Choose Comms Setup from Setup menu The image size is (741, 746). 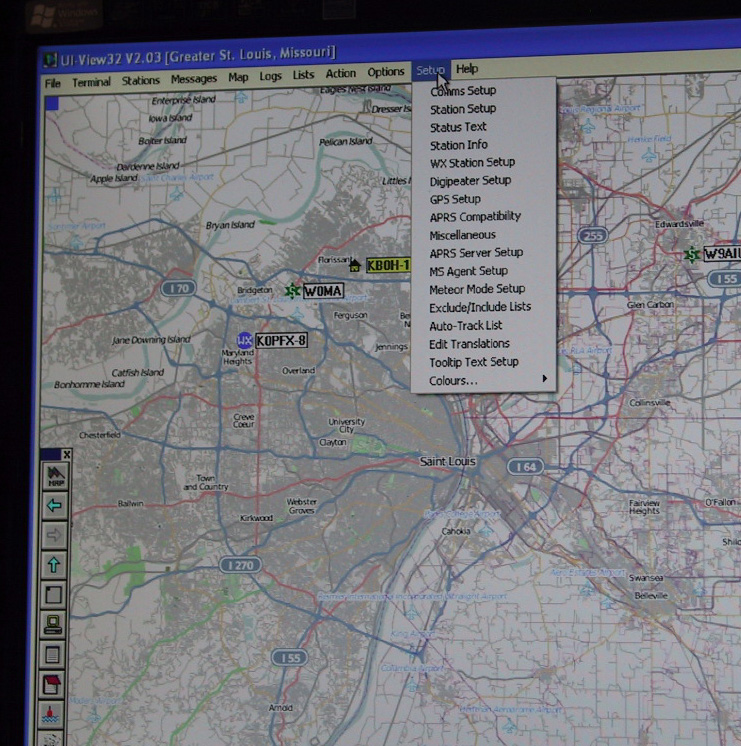pyautogui.click(x=462, y=91)
